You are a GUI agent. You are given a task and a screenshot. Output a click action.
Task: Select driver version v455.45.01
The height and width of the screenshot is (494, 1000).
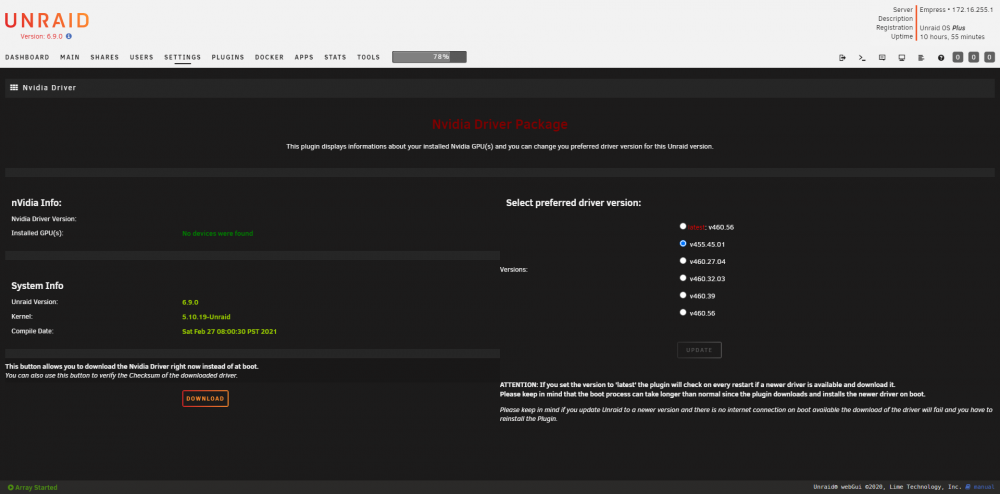683,243
